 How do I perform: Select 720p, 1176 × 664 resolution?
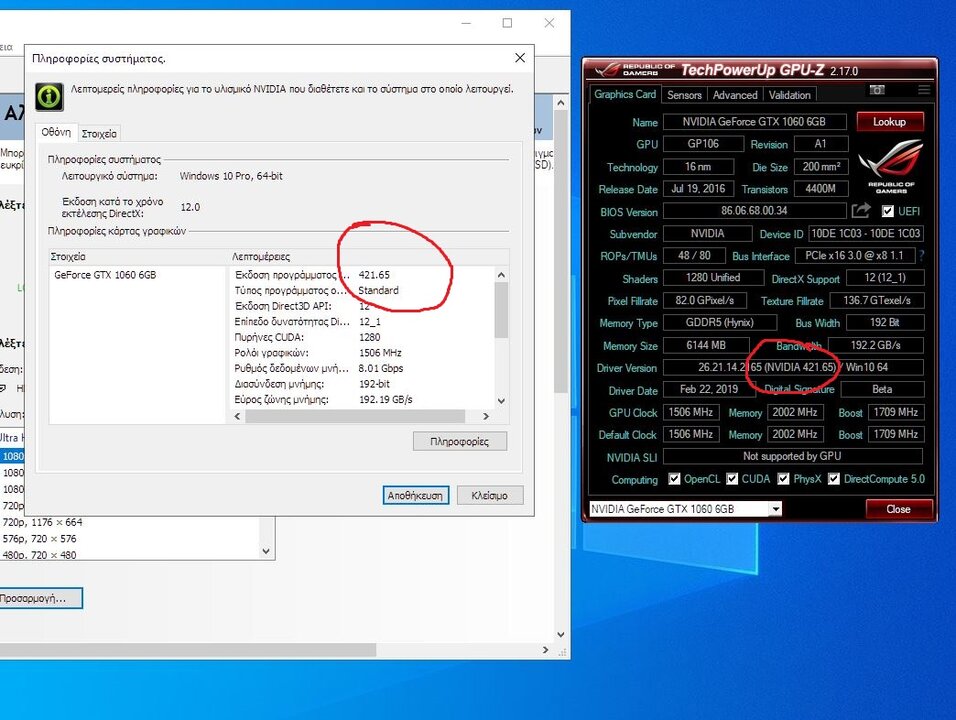pos(43,522)
